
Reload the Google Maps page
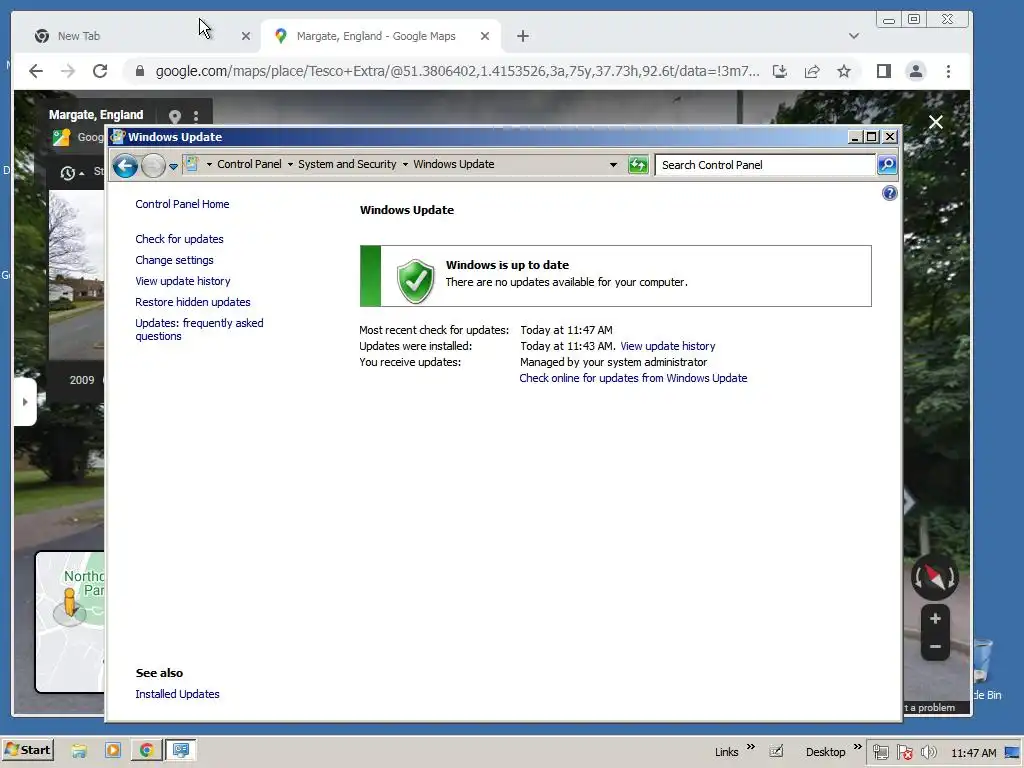(100, 71)
